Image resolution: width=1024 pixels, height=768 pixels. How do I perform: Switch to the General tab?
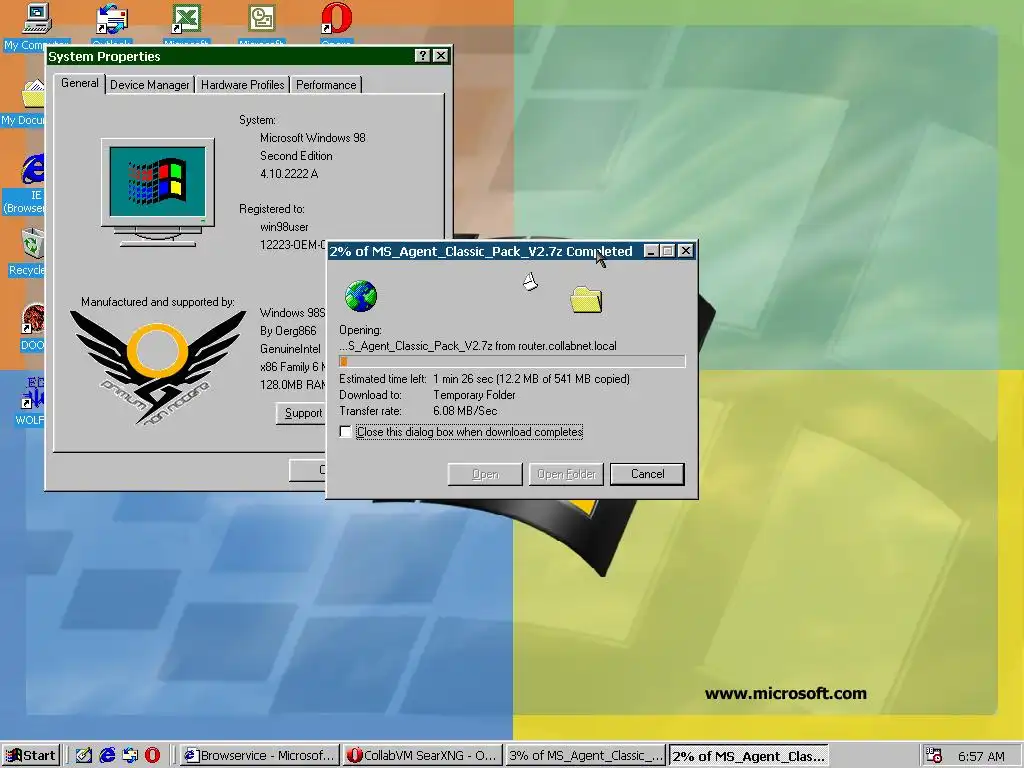point(80,83)
